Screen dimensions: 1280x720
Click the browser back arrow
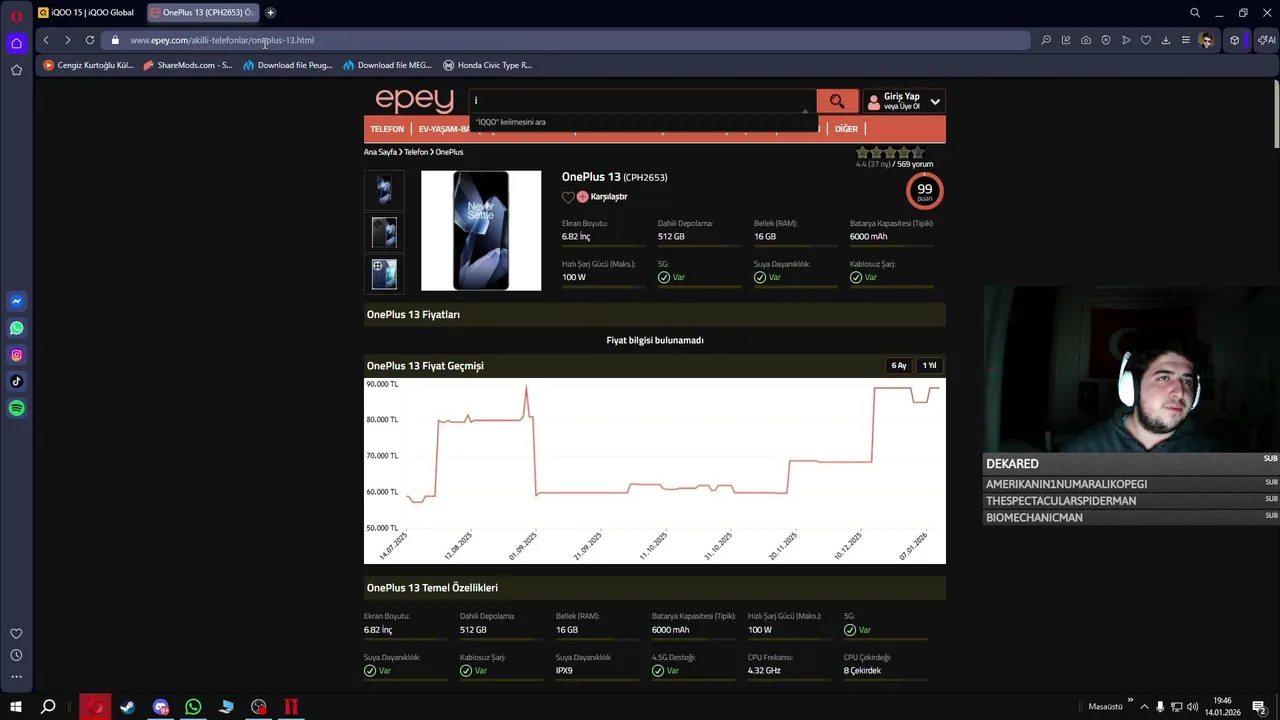coord(46,40)
